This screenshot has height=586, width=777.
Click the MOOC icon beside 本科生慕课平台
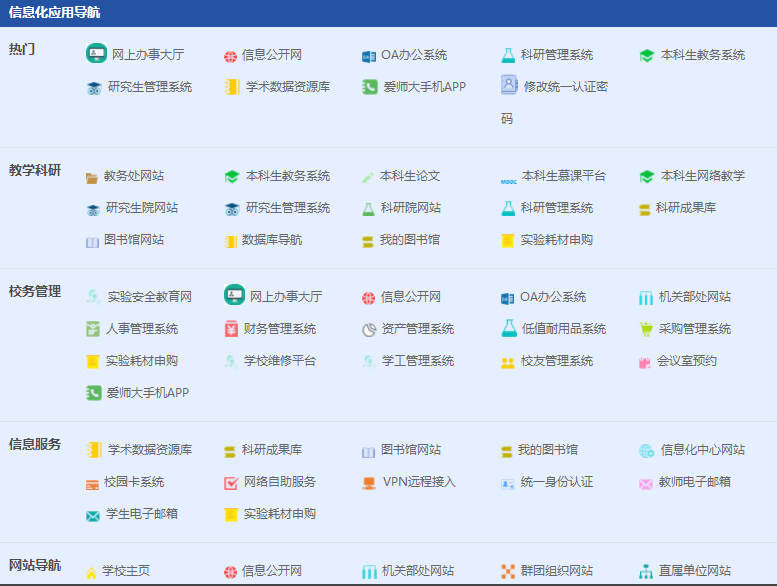[x=508, y=182]
